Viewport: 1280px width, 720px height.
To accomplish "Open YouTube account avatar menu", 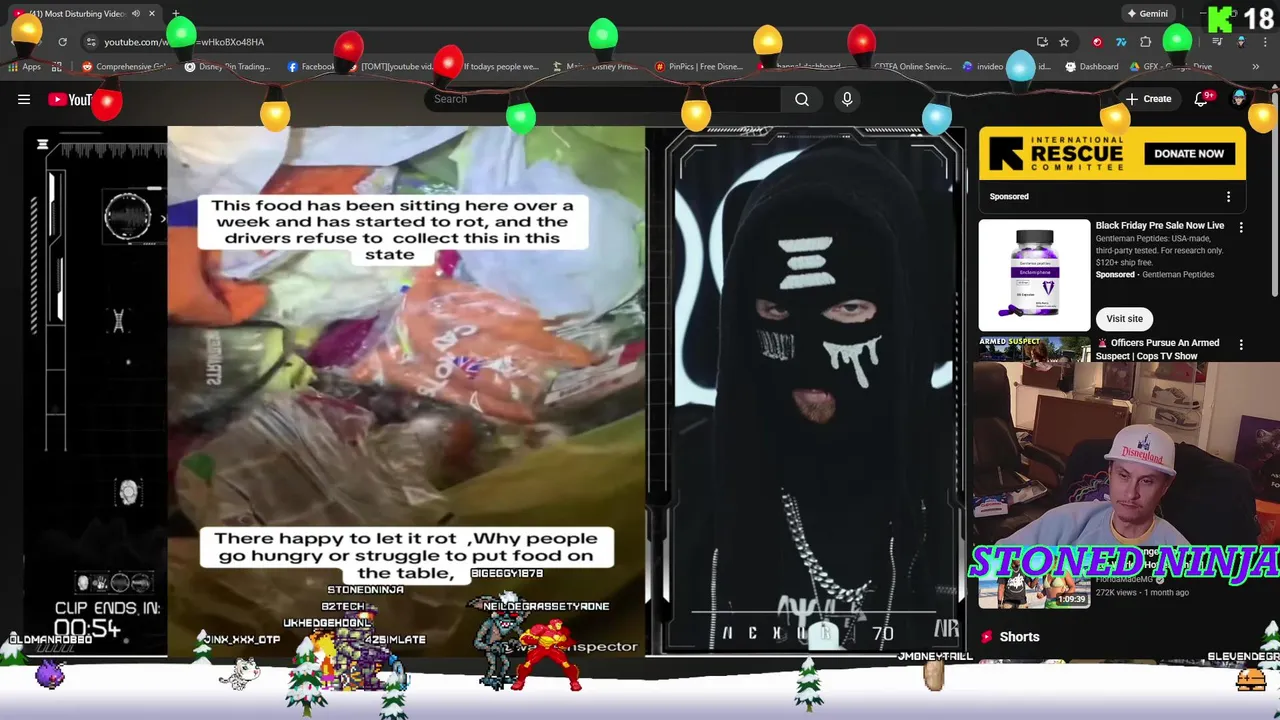I will (x=1240, y=99).
